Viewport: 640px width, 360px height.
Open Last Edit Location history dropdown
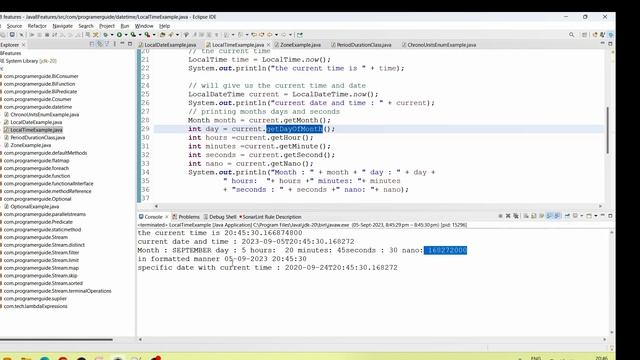click(276, 35)
